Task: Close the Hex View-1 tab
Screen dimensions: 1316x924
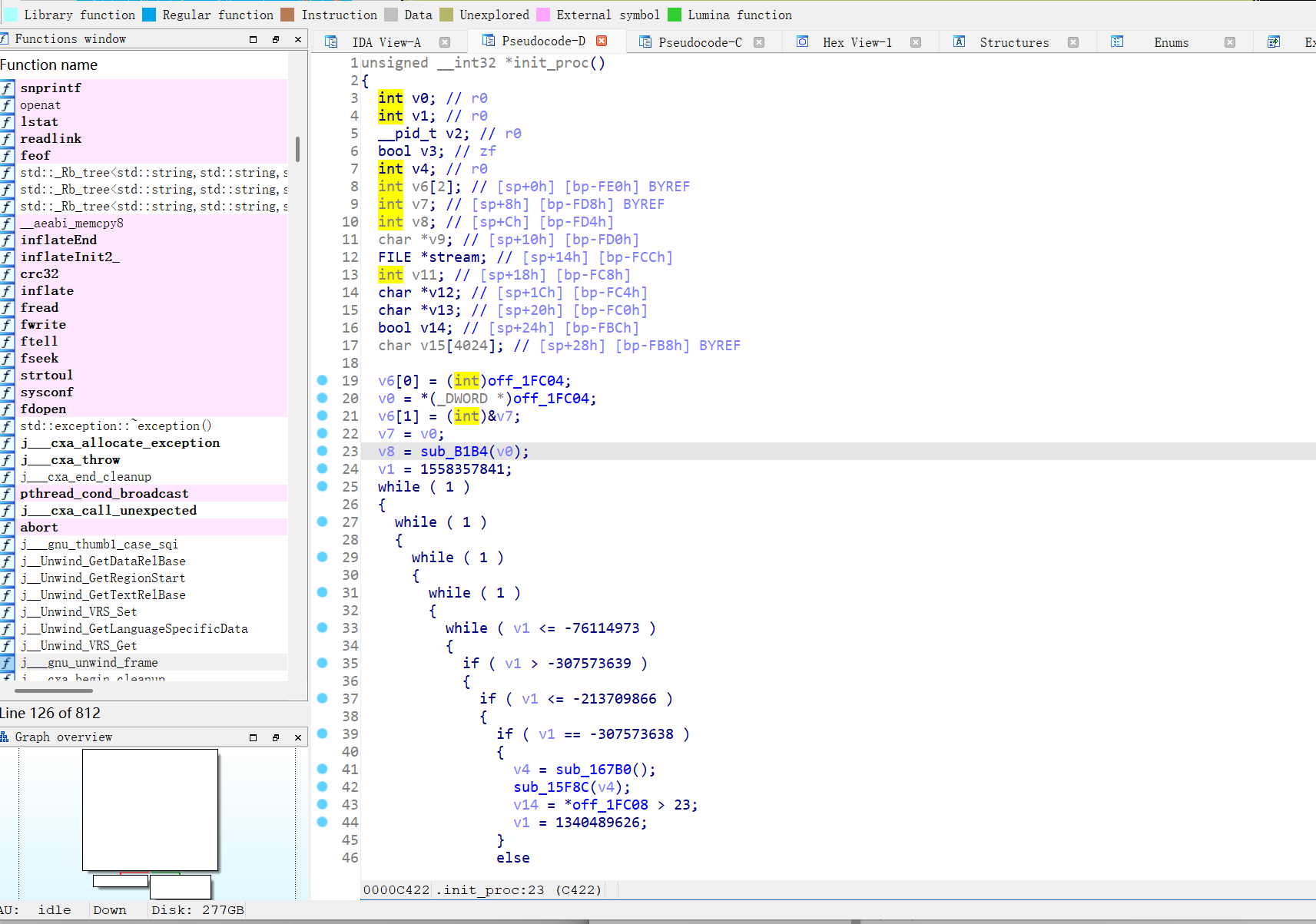Action: tap(916, 42)
